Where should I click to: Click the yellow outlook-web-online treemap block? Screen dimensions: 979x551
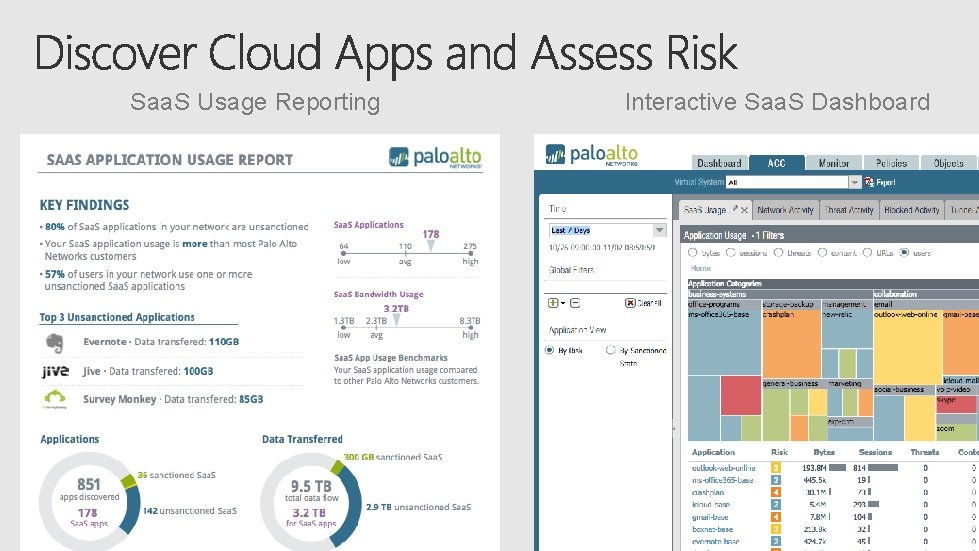point(907,346)
